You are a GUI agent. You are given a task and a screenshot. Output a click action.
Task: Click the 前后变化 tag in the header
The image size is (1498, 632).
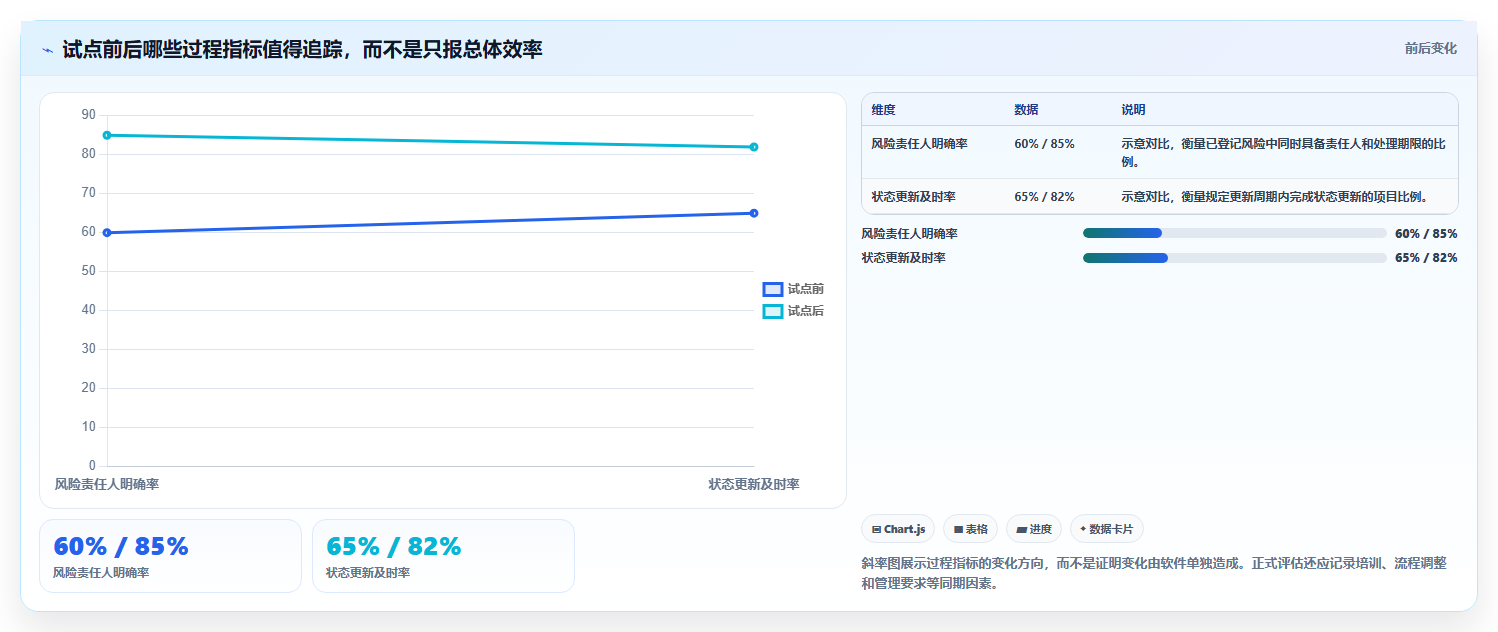[x=1430, y=48]
